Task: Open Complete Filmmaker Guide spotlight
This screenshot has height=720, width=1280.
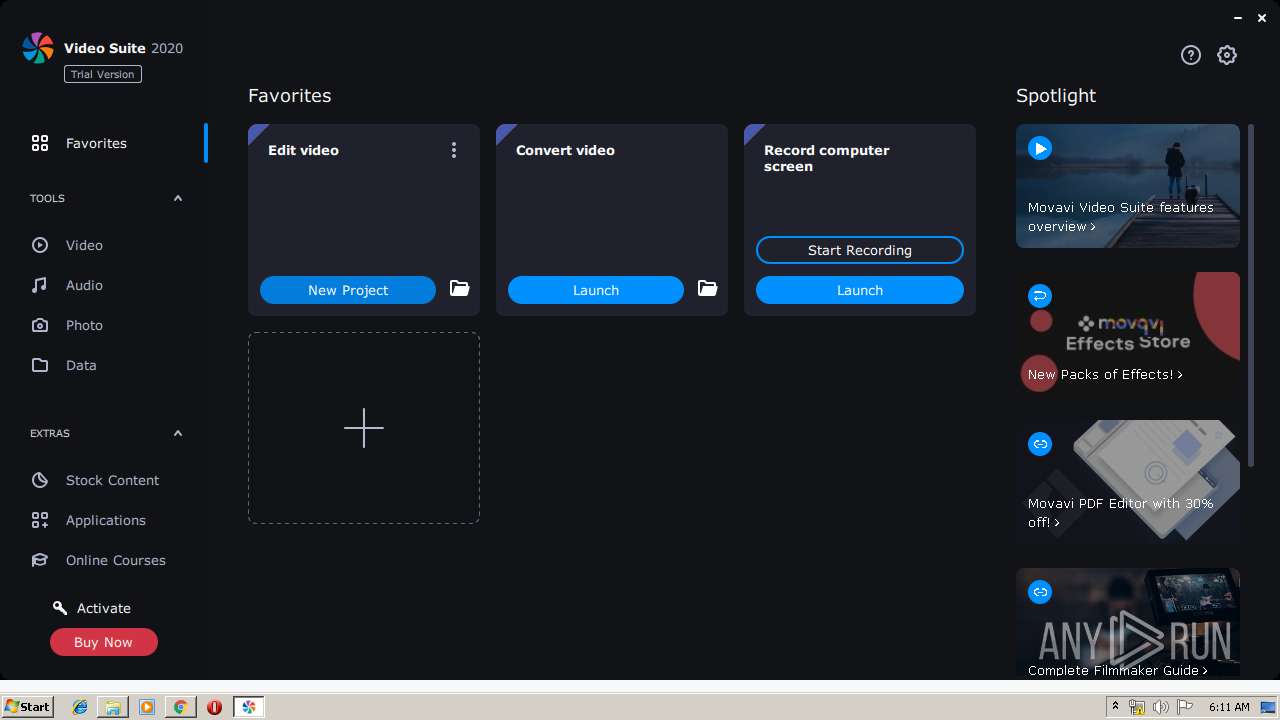Action: coord(1128,624)
